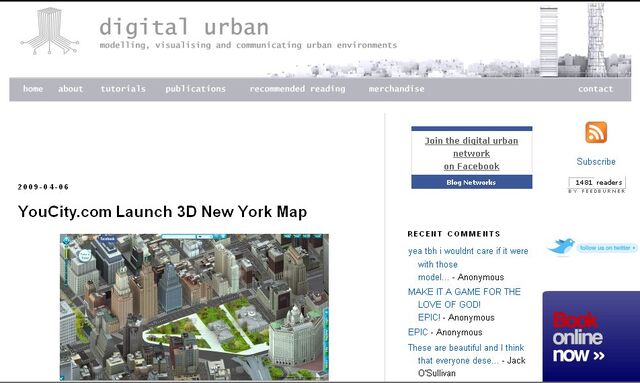
Task: Open comment 'yea tbh i wouldnt care'
Action: [468, 264]
